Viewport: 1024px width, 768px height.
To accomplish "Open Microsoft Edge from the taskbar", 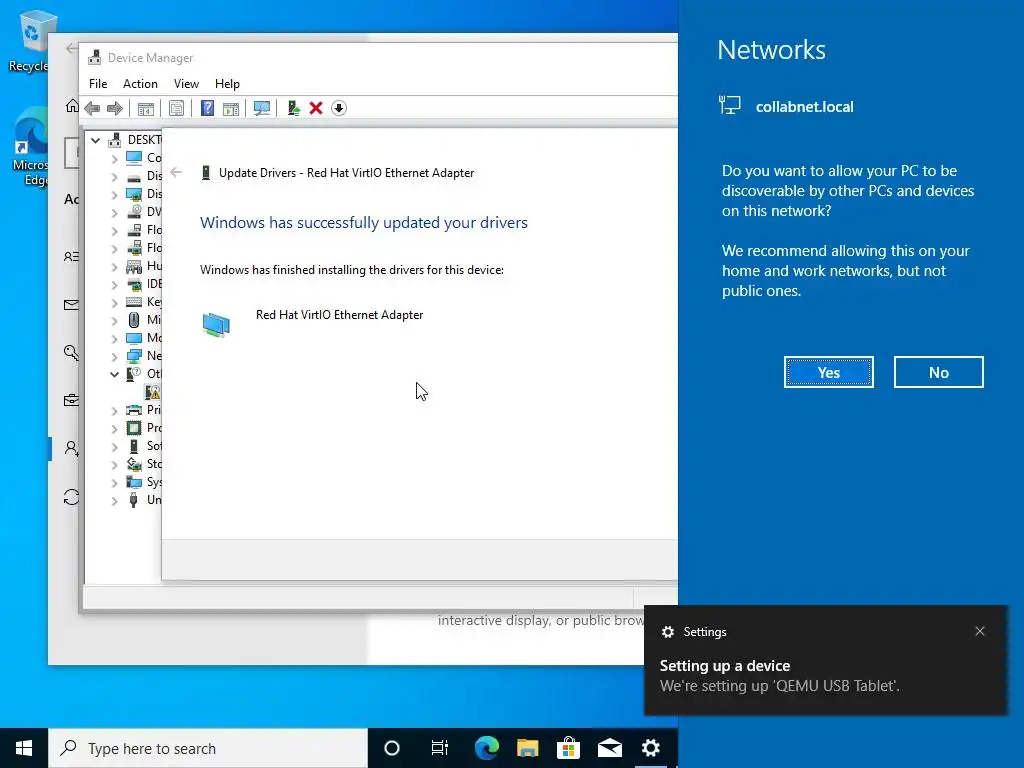I will pos(487,748).
